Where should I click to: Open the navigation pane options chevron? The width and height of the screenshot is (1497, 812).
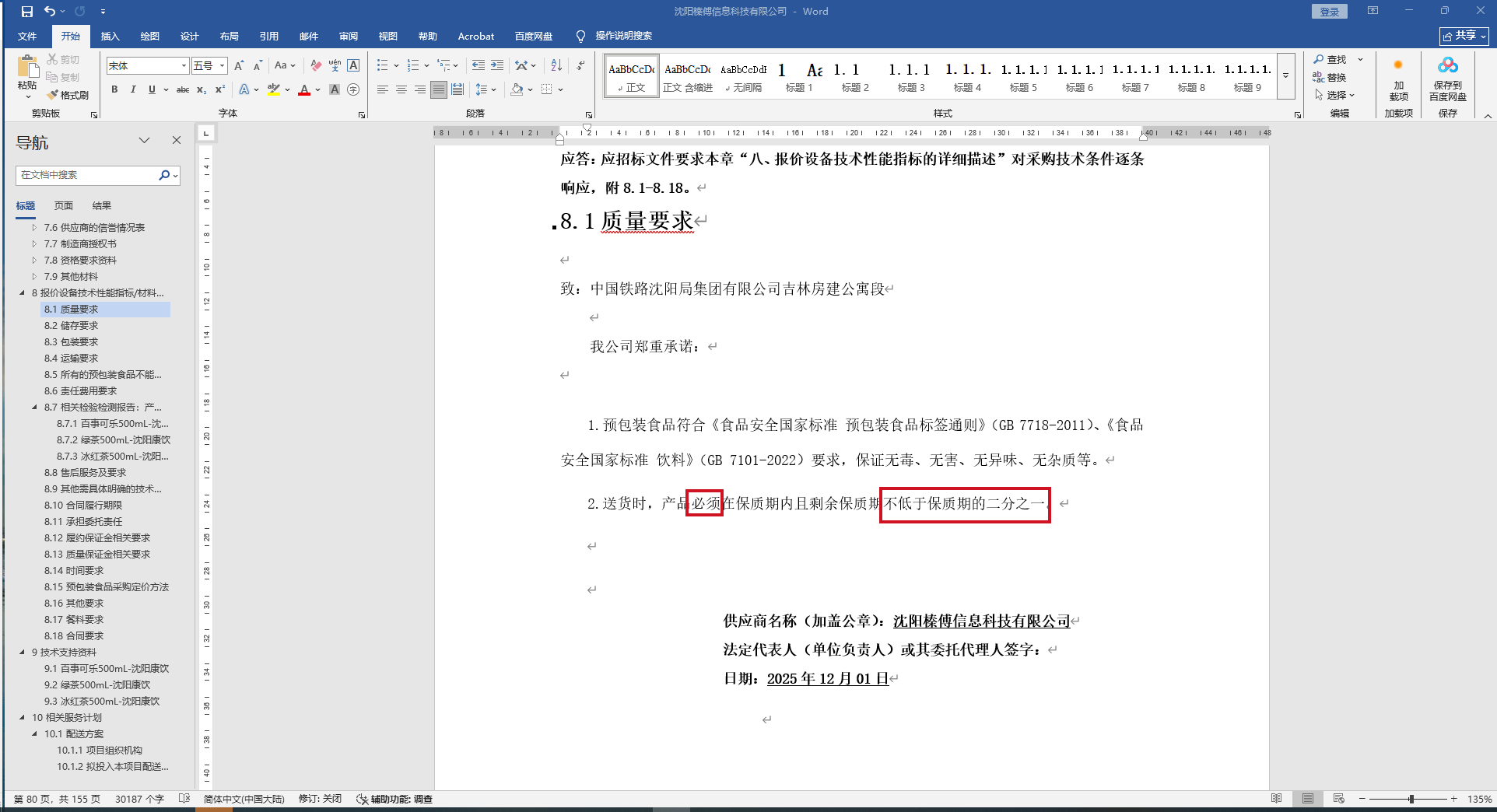(x=144, y=140)
